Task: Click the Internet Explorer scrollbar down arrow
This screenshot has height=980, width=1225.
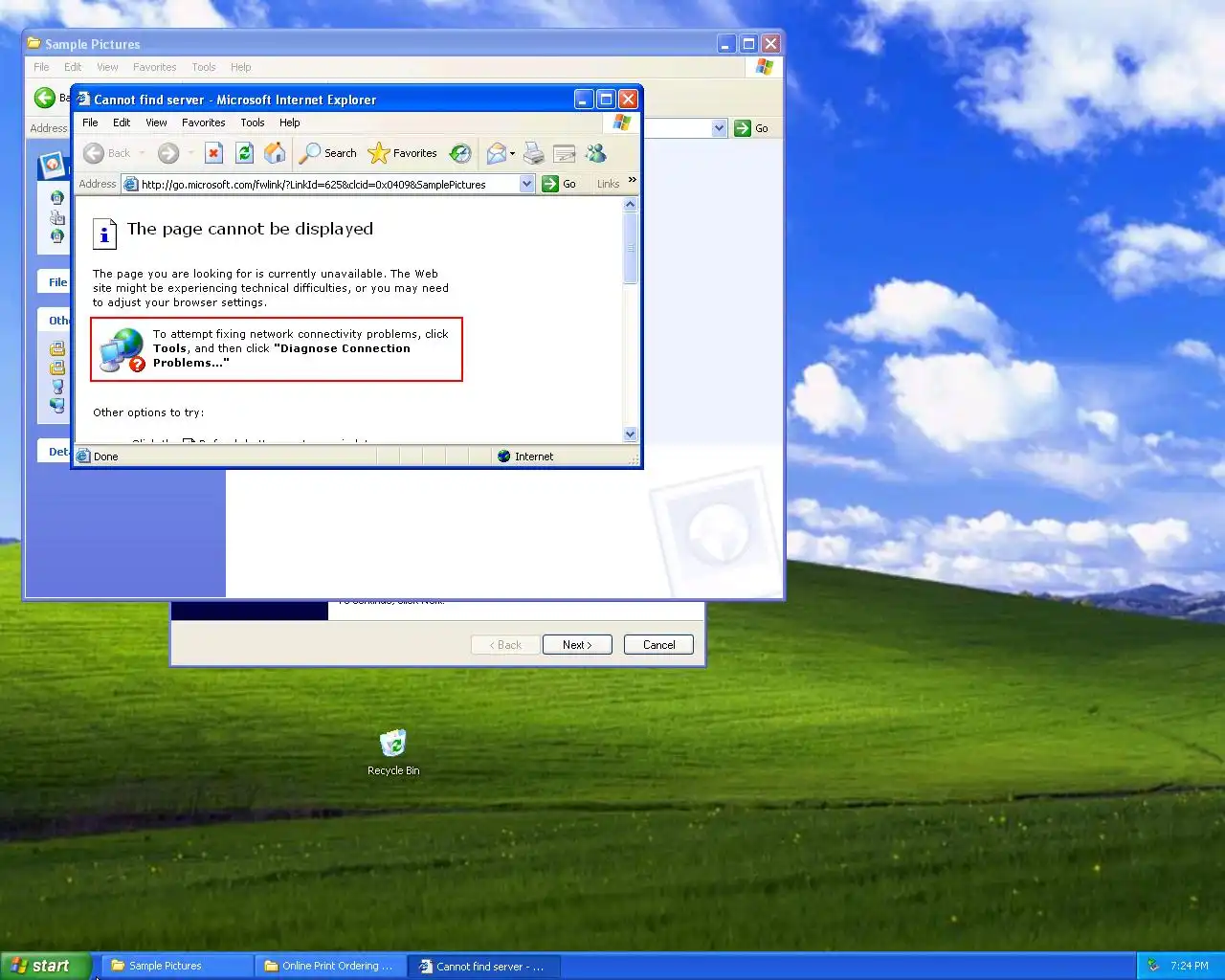Action: click(630, 434)
